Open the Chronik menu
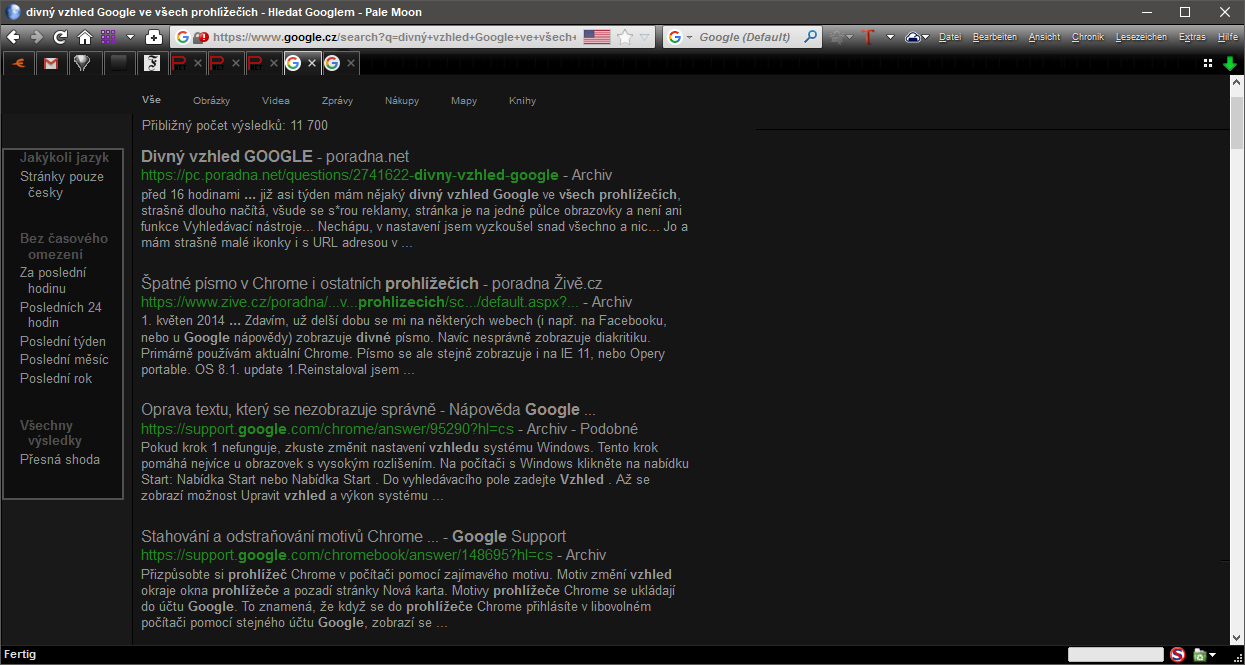Screen dimensions: 1245x665 point(1088,37)
